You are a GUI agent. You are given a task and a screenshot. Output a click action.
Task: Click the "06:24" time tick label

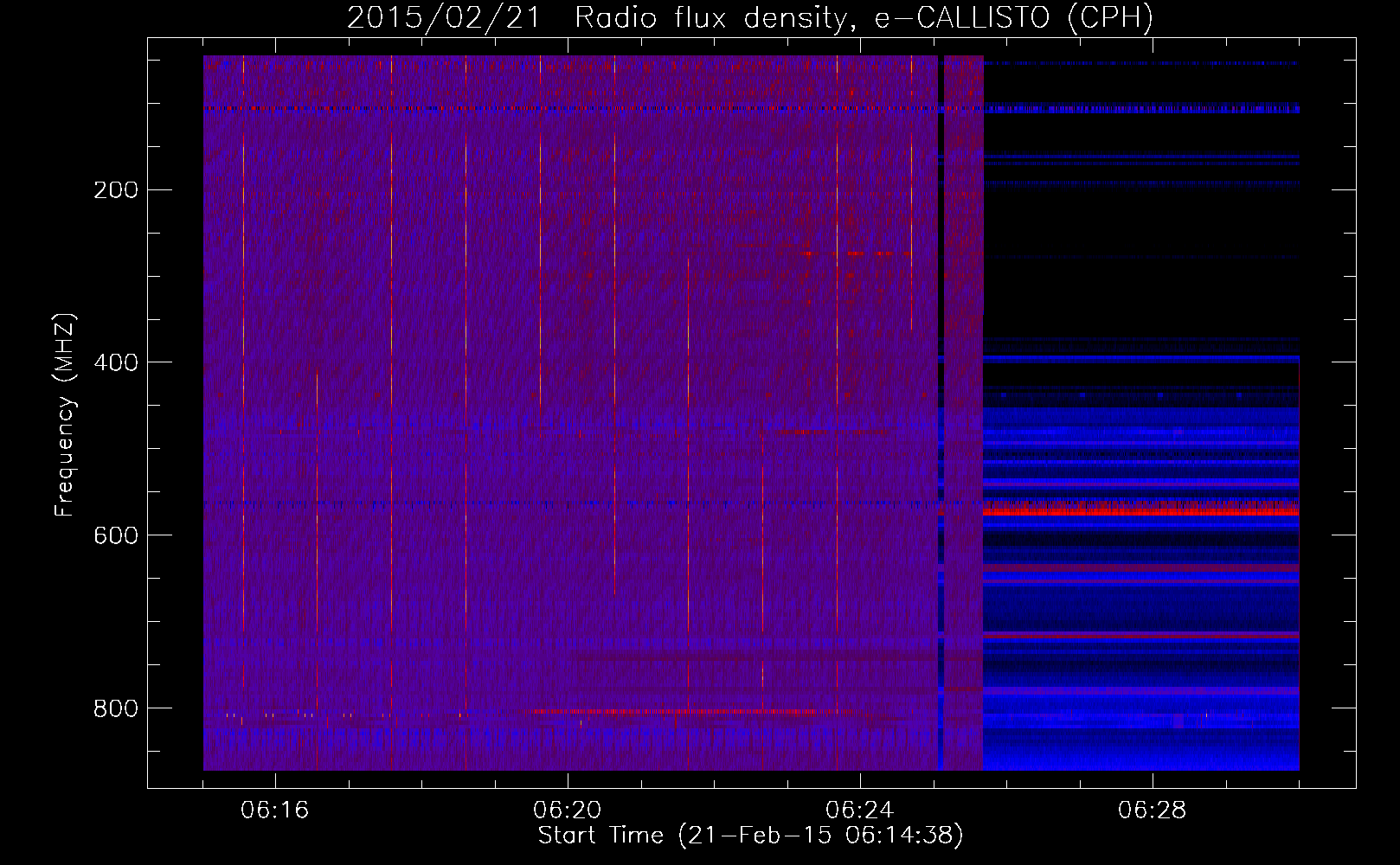860,811
